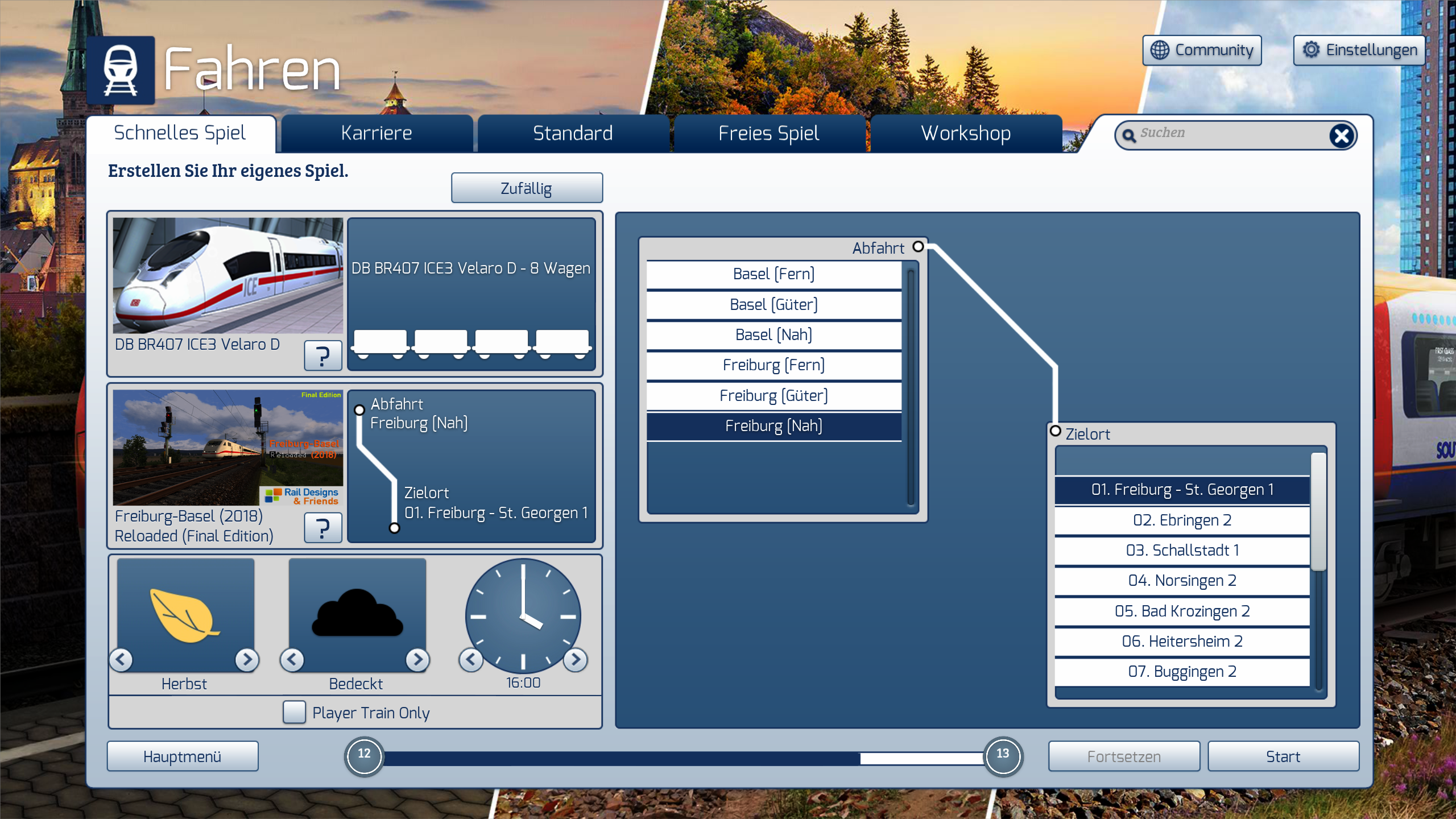The width and height of the screenshot is (1456, 819).
Task: Select Basel (Fern) departure
Action: pyautogui.click(x=773, y=274)
